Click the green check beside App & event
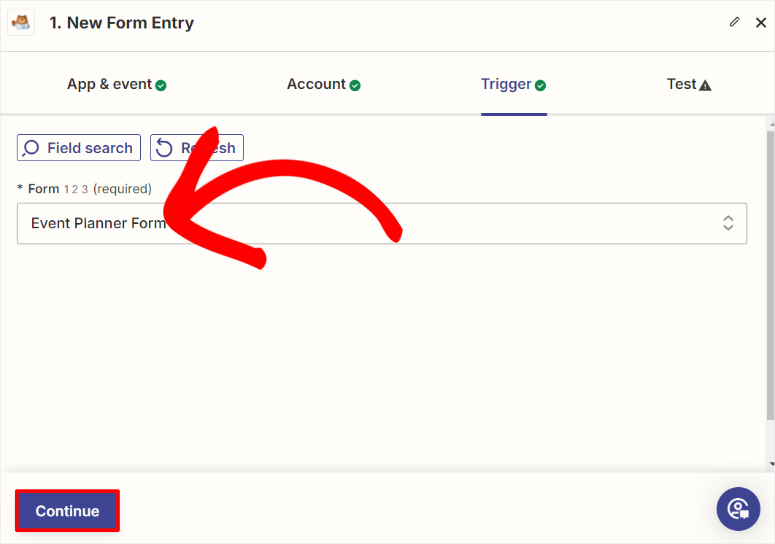Image resolution: width=775 pixels, height=544 pixels. 161,85
